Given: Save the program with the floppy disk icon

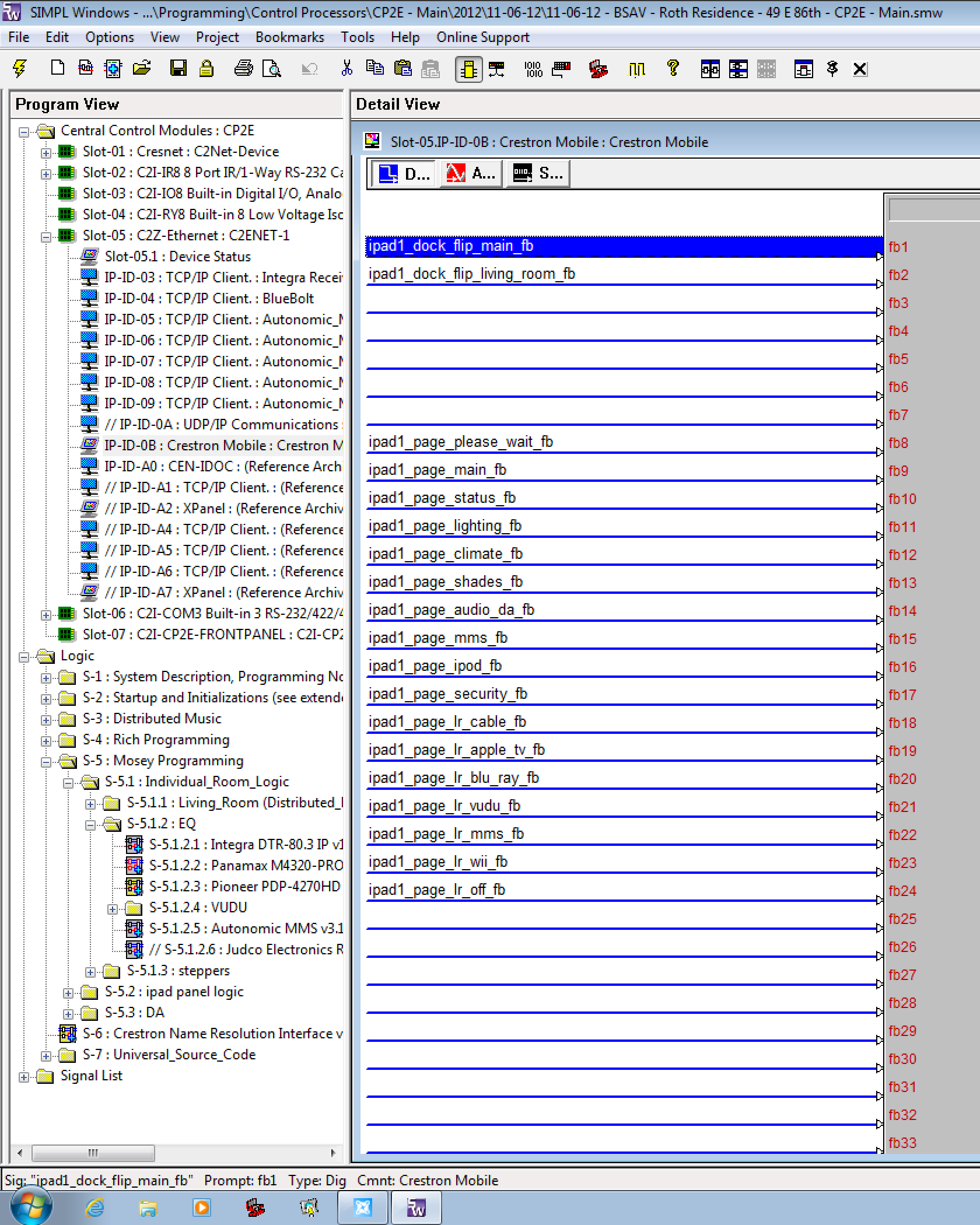Looking at the screenshot, I should 178,69.
